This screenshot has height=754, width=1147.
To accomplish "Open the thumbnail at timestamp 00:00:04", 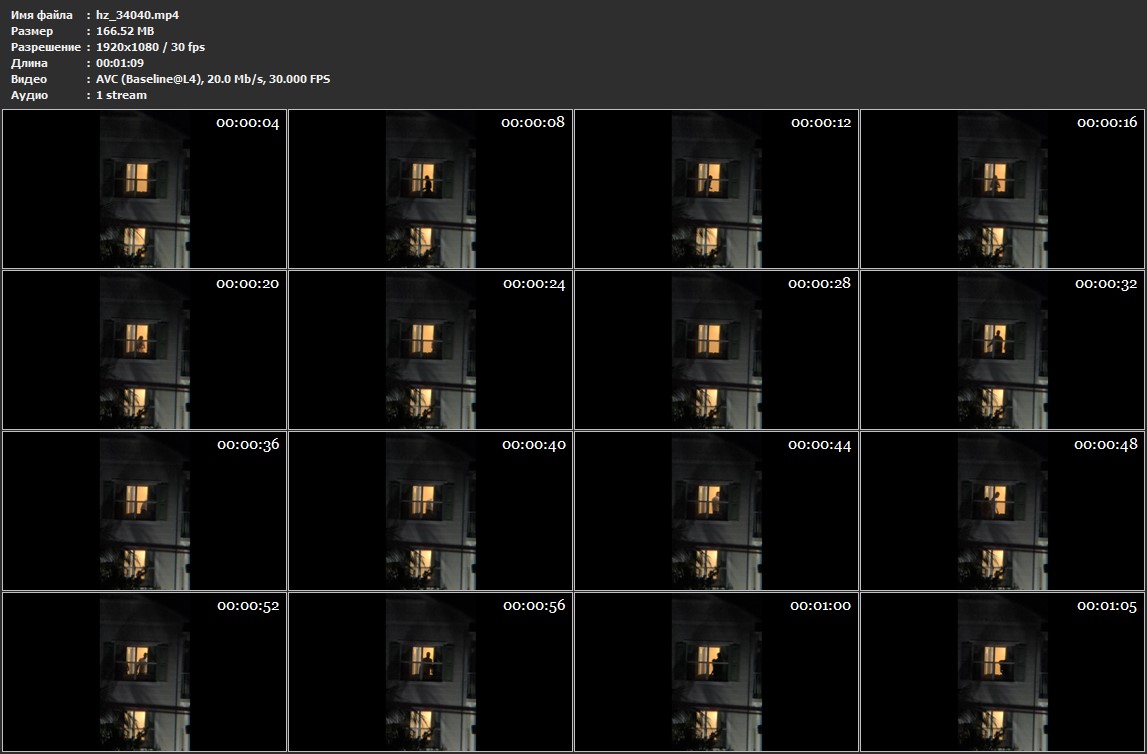I will (144, 189).
